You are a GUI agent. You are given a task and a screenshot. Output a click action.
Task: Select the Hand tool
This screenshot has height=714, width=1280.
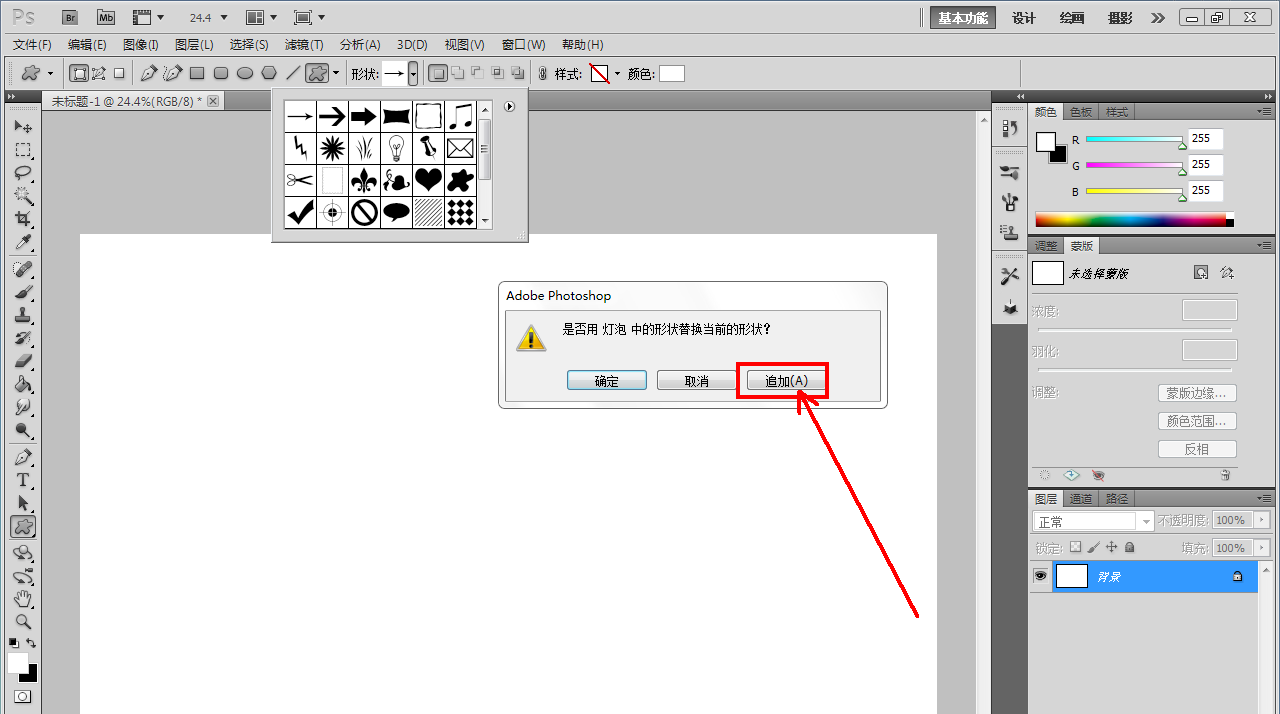pos(23,599)
